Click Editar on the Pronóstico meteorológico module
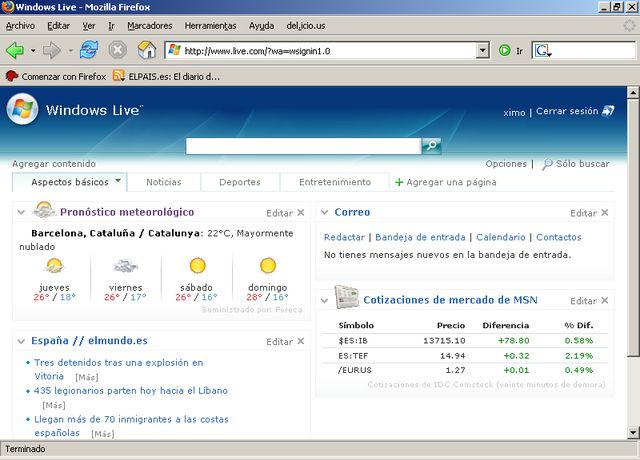The image size is (640, 460). click(280, 213)
